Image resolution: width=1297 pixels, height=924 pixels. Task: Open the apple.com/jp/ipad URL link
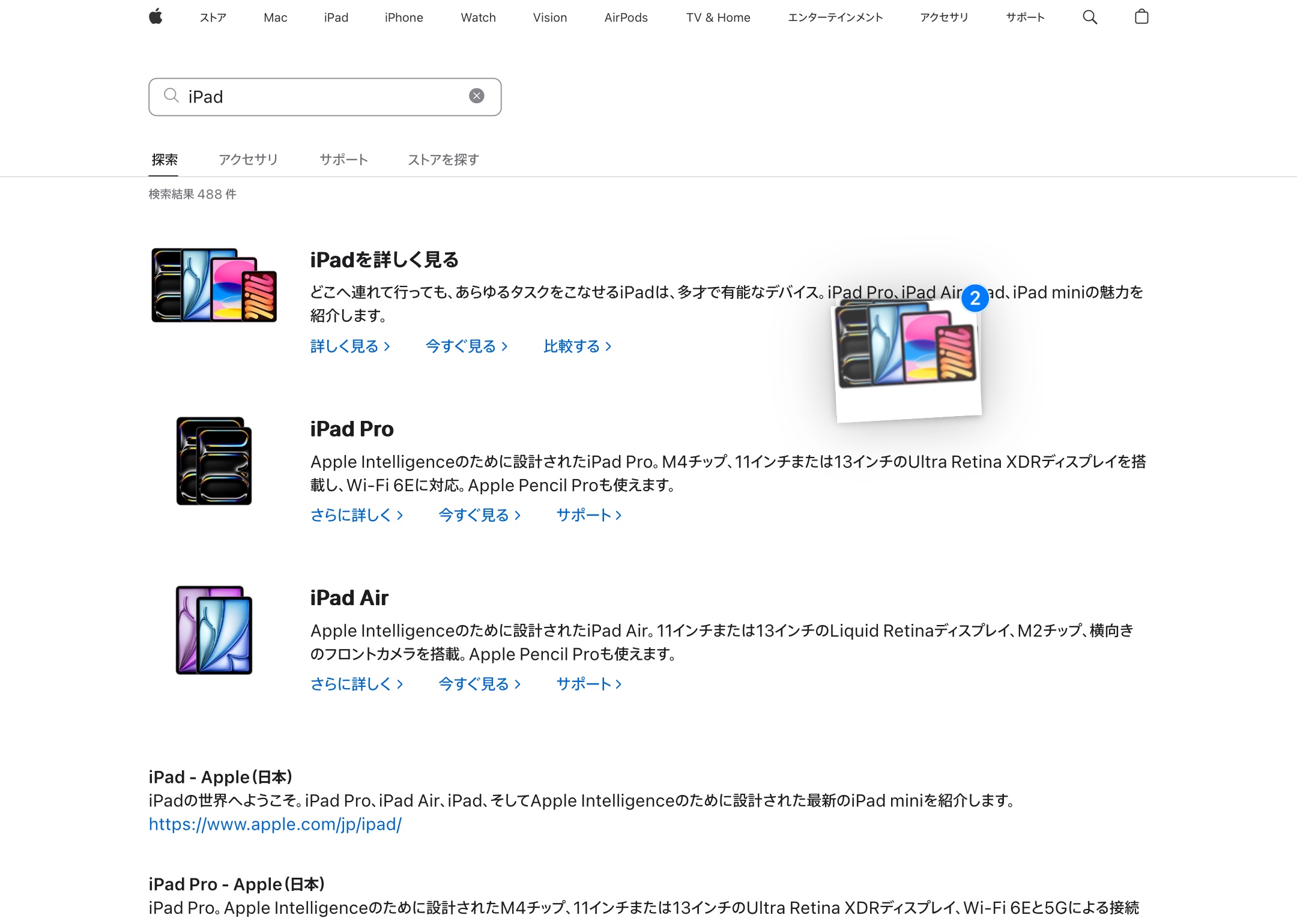tap(275, 824)
